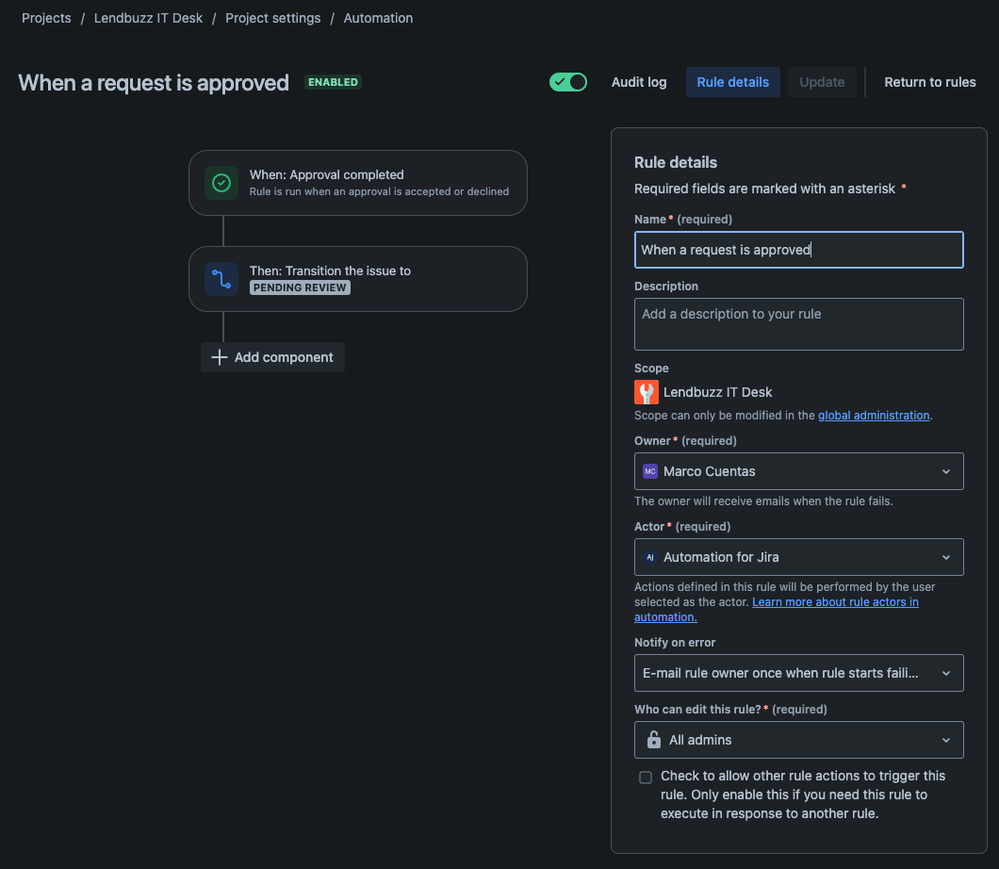Click the green Approval completed trigger icon

221,183
